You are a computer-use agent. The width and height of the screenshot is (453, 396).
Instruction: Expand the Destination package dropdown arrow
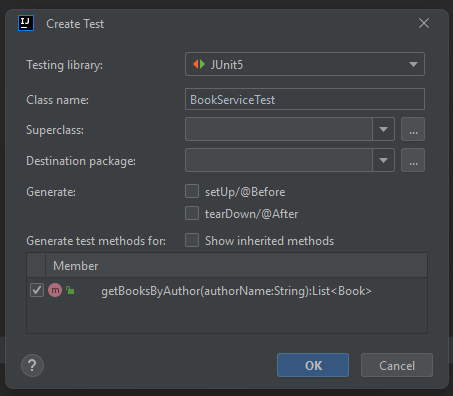pyautogui.click(x=383, y=160)
